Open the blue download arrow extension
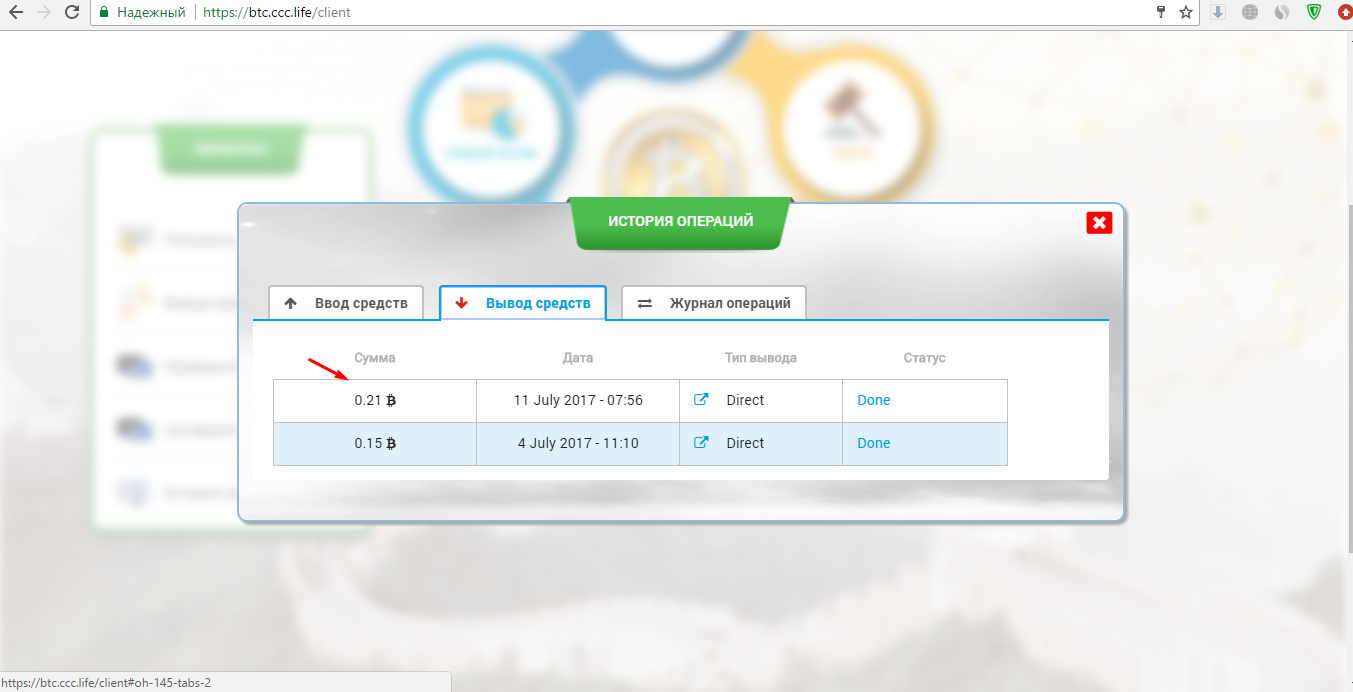Image resolution: width=1353 pixels, height=692 pixels. [1218, 13]
